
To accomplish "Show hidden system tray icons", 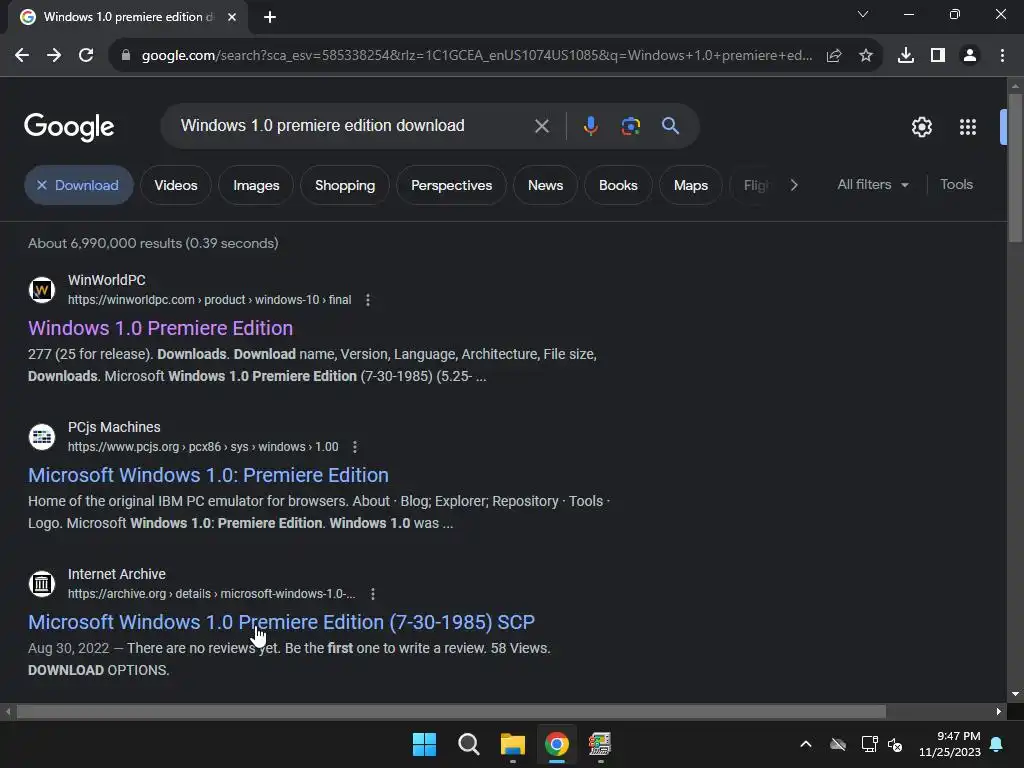I will [x=806, y=744].
